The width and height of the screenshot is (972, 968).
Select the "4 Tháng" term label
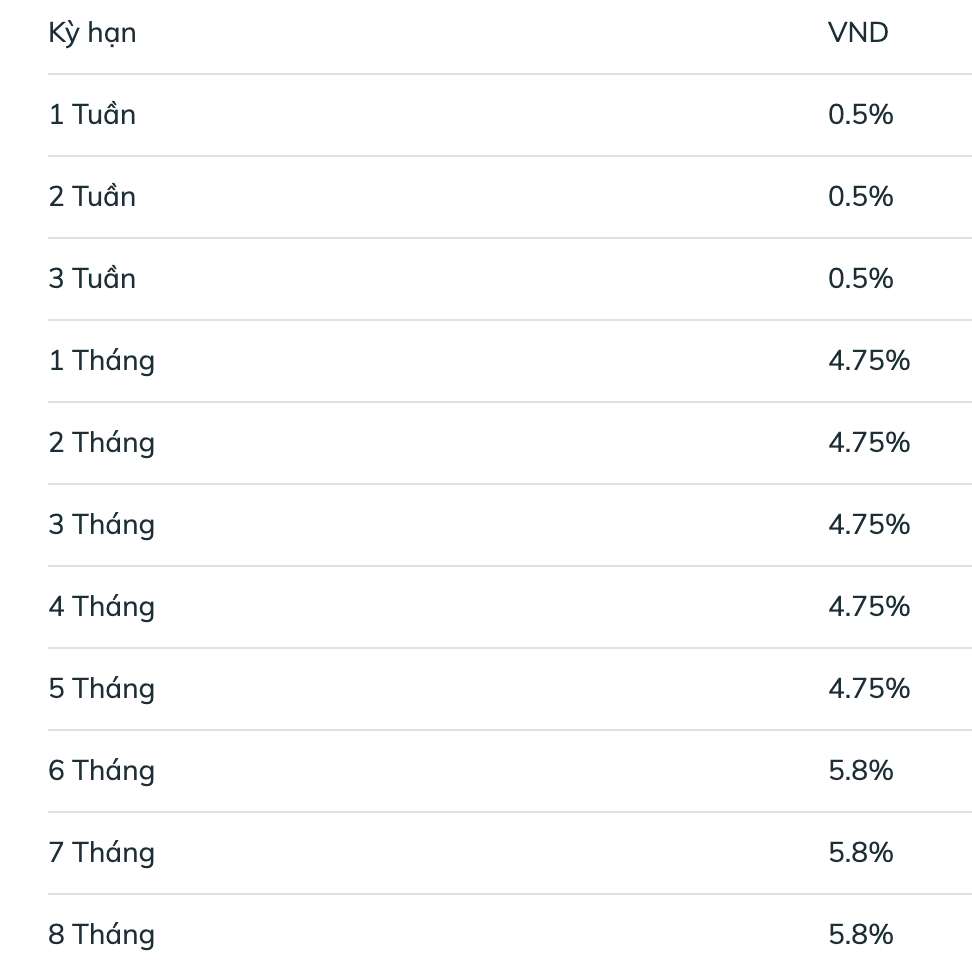click(102, 607)
